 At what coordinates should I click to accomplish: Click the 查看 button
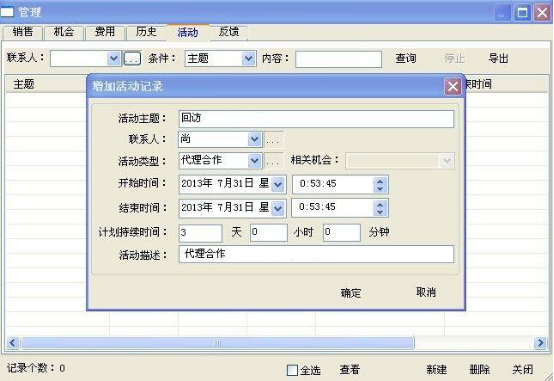pyautogui.click(x=349, y=370)
